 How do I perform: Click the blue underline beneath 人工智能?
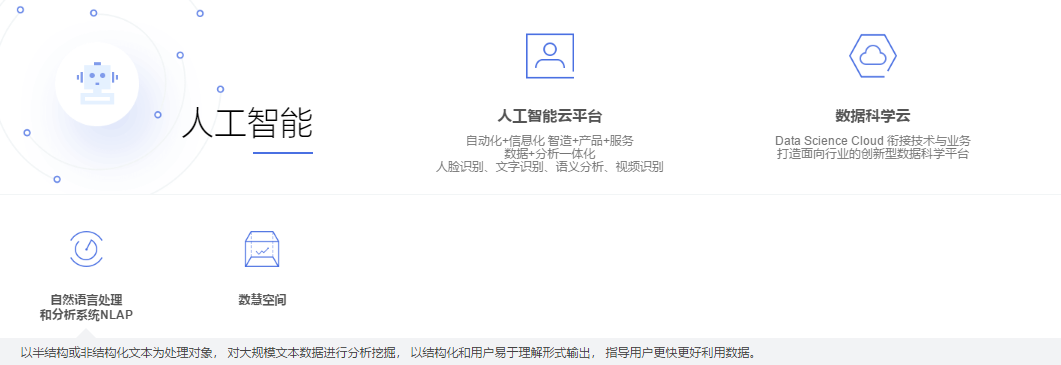pyautogui.click(x=283, y=153)
